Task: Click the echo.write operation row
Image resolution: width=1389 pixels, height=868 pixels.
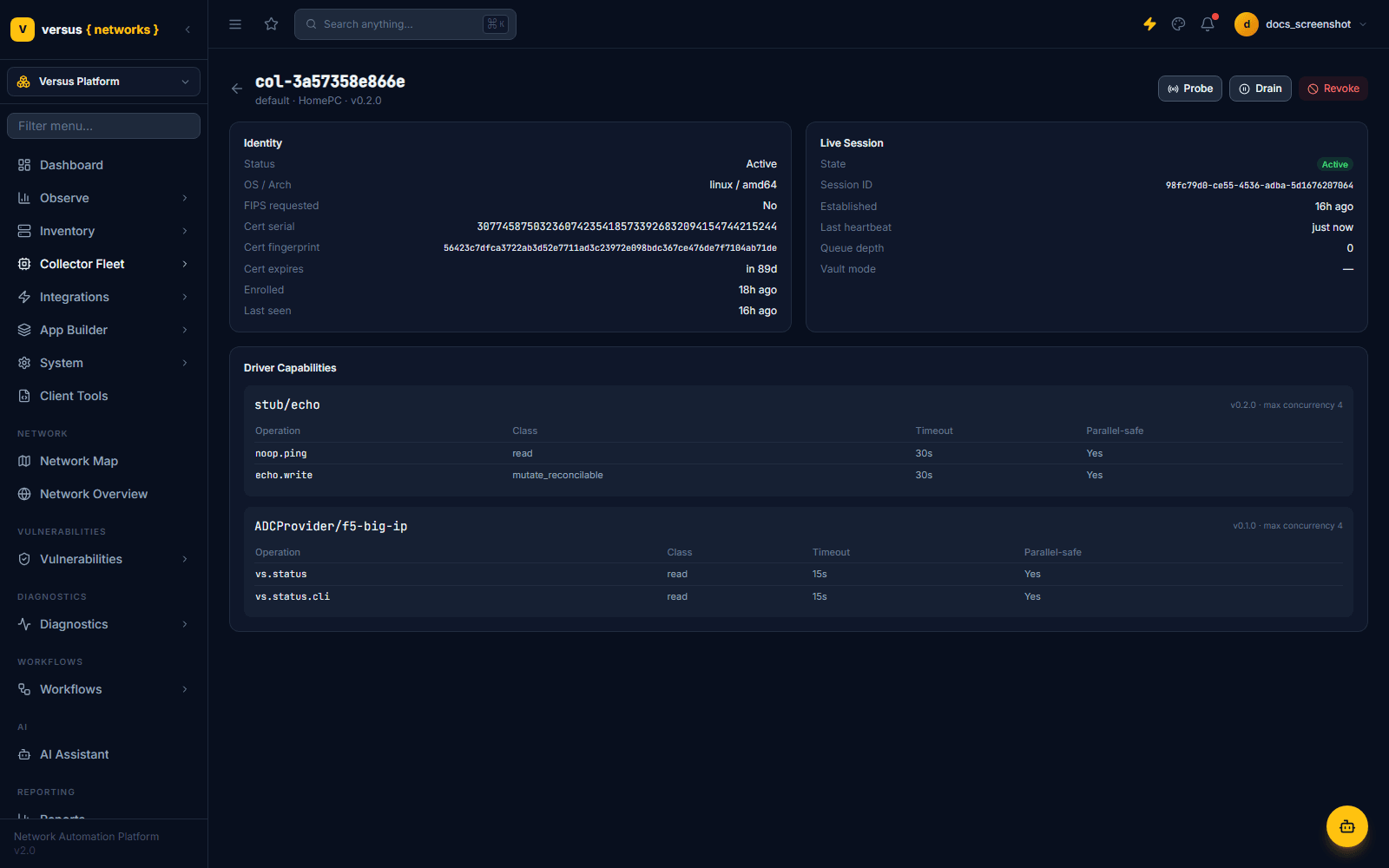Action: 799,475
